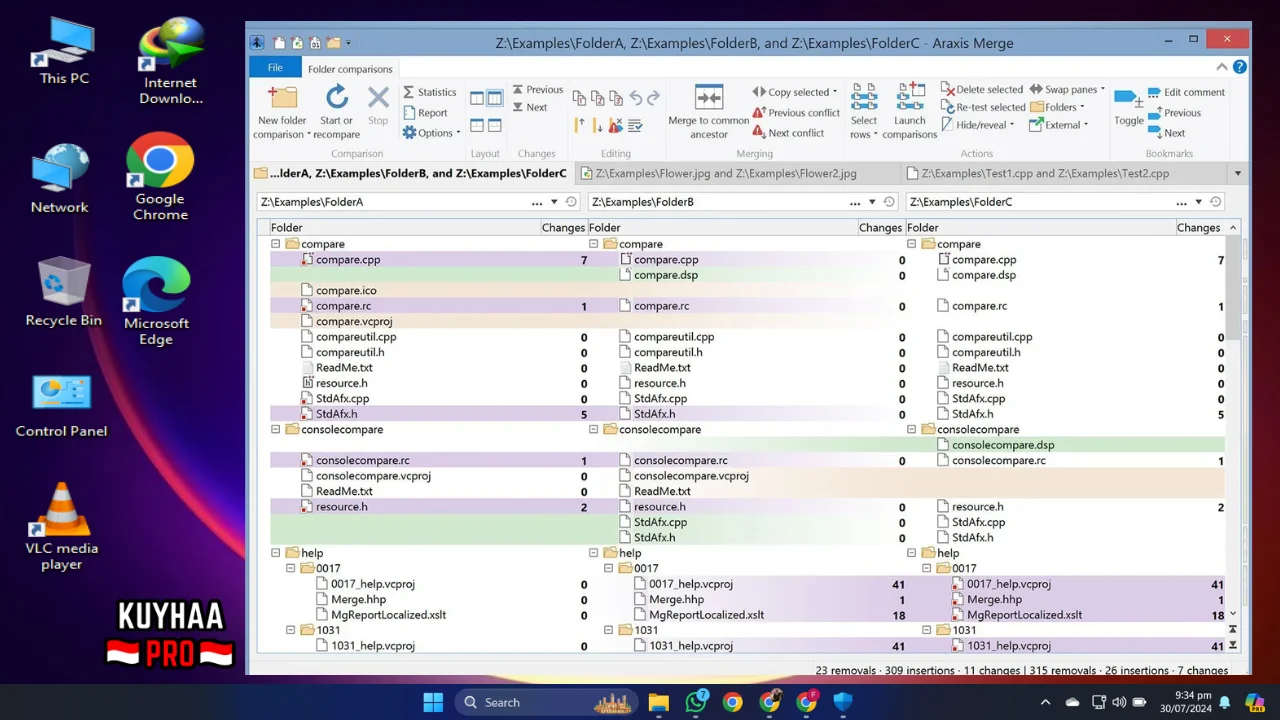This screenshot has width=1280, height=720.
Task: Select two-pane vertical layout
Action: (x=477, y=98)
